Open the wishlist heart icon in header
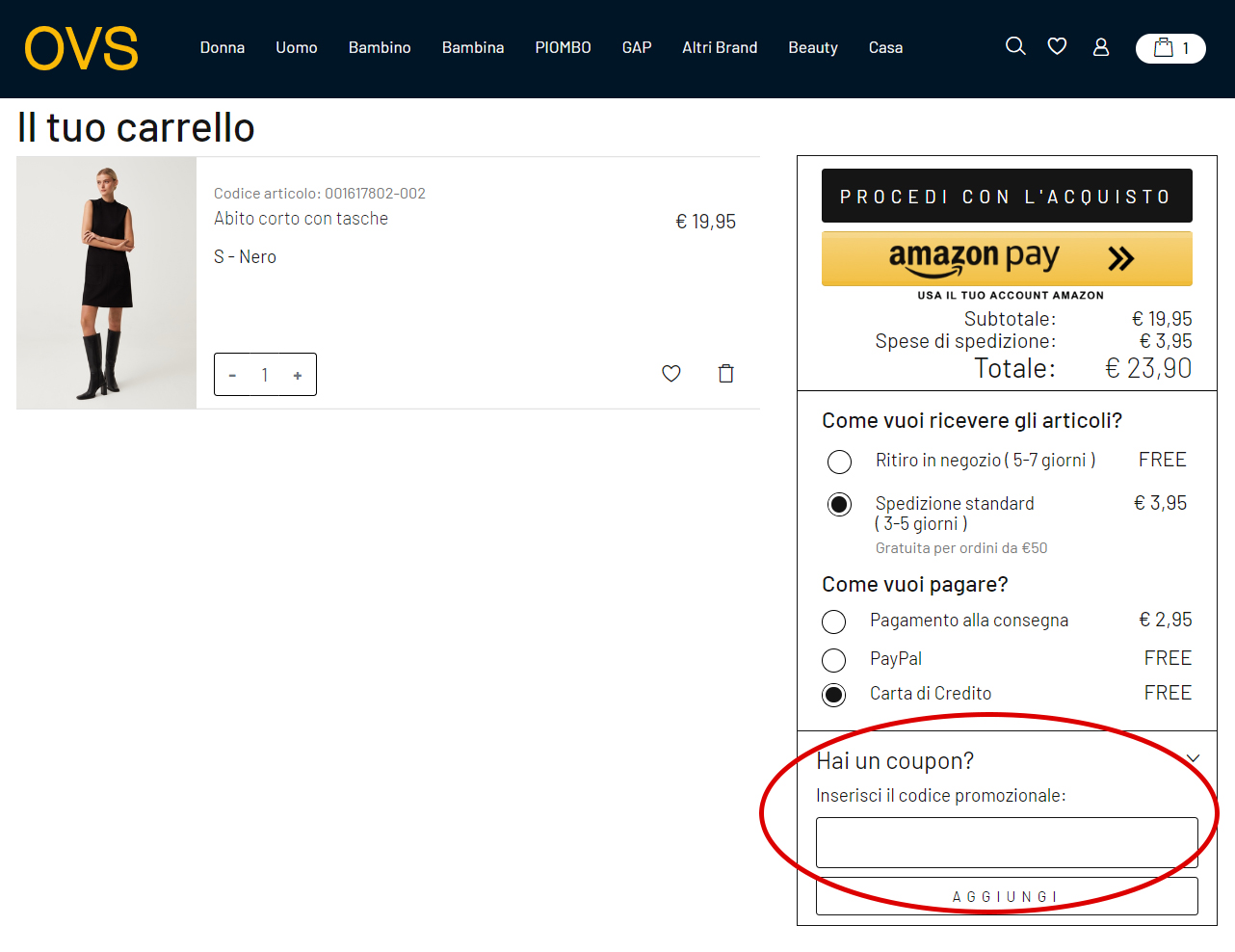Viewport: 1235px width, 952px height. (1057, 45)
